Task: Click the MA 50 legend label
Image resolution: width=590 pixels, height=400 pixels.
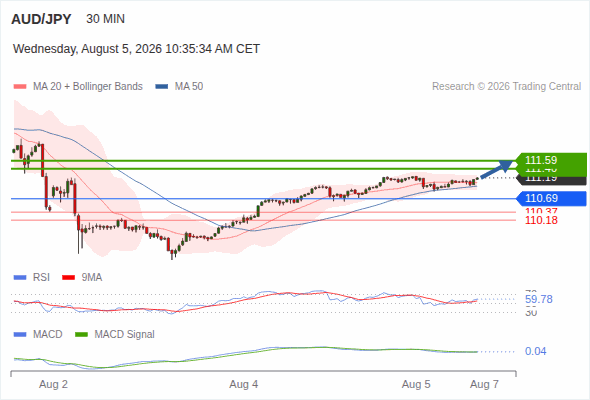Action: tap(189, 87)
